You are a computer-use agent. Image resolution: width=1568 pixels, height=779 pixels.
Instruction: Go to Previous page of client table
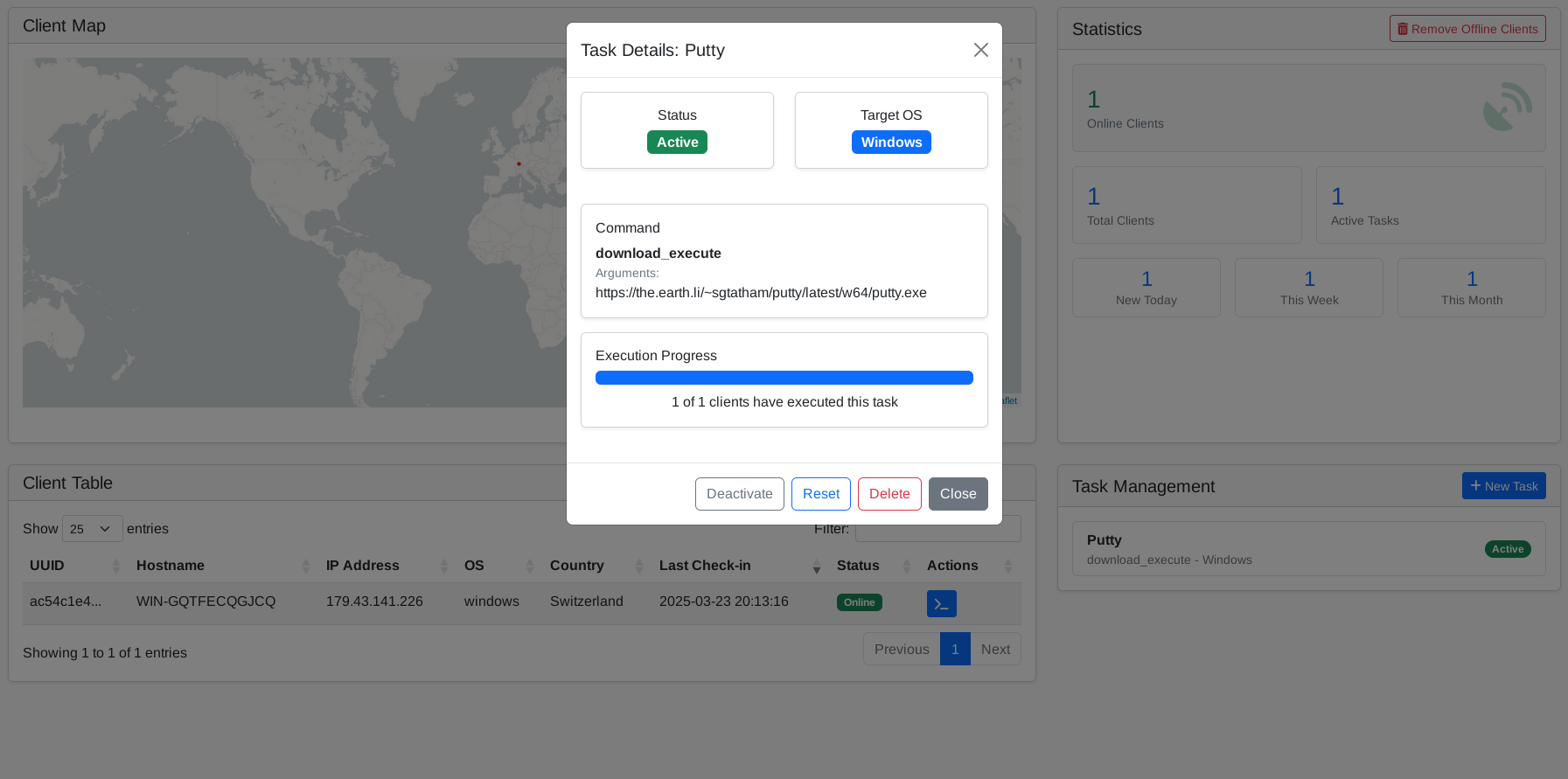902,649
